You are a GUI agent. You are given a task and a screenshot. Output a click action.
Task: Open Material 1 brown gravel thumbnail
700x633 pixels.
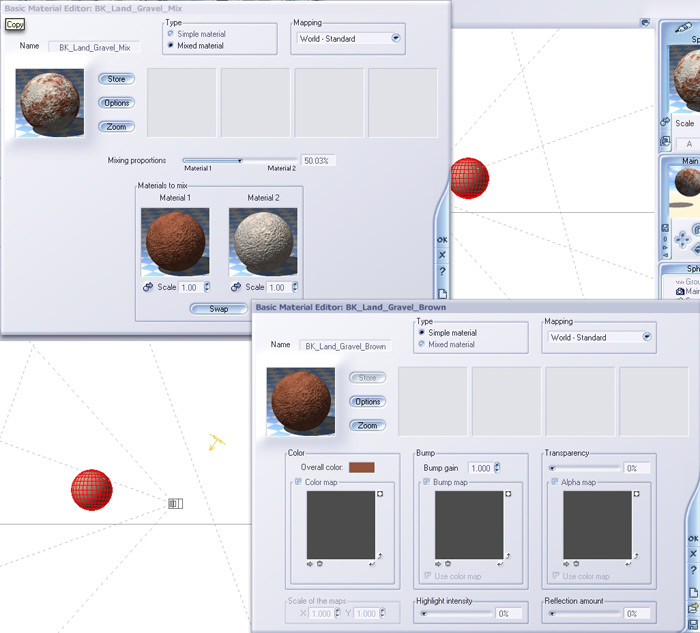click(175, 242)
